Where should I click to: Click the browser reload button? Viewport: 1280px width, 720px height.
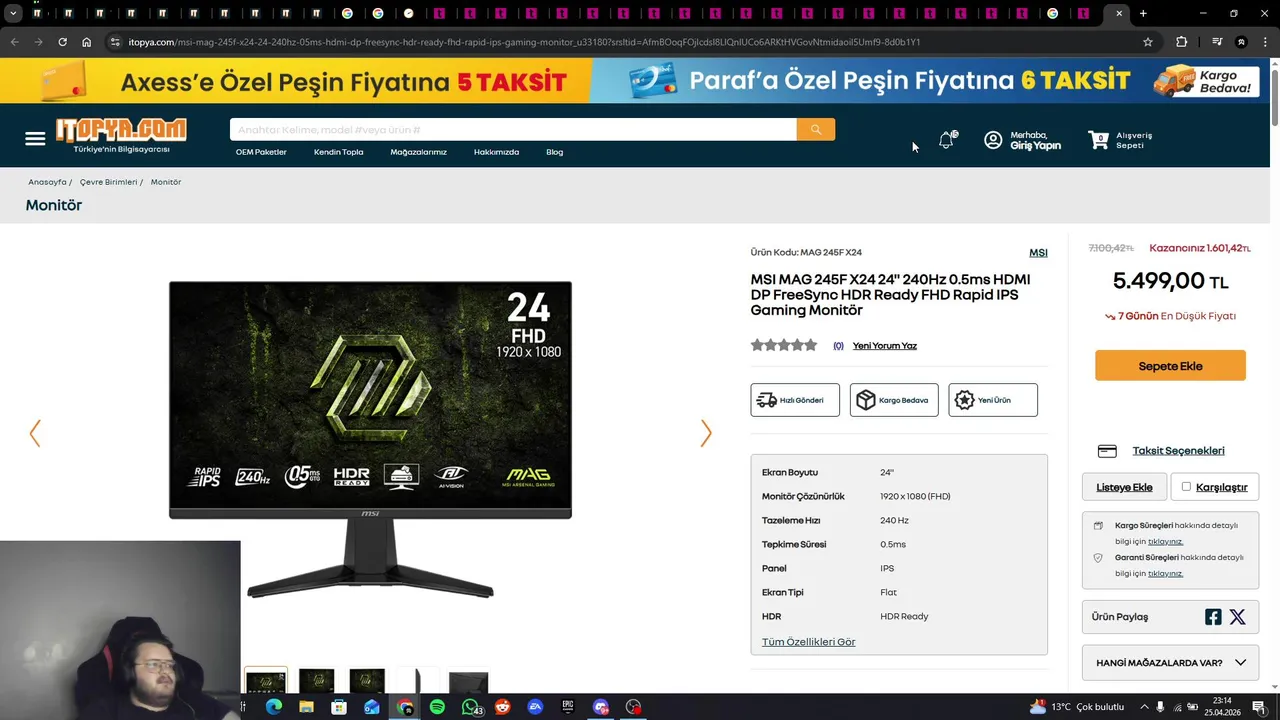click(x=62, y=42)
